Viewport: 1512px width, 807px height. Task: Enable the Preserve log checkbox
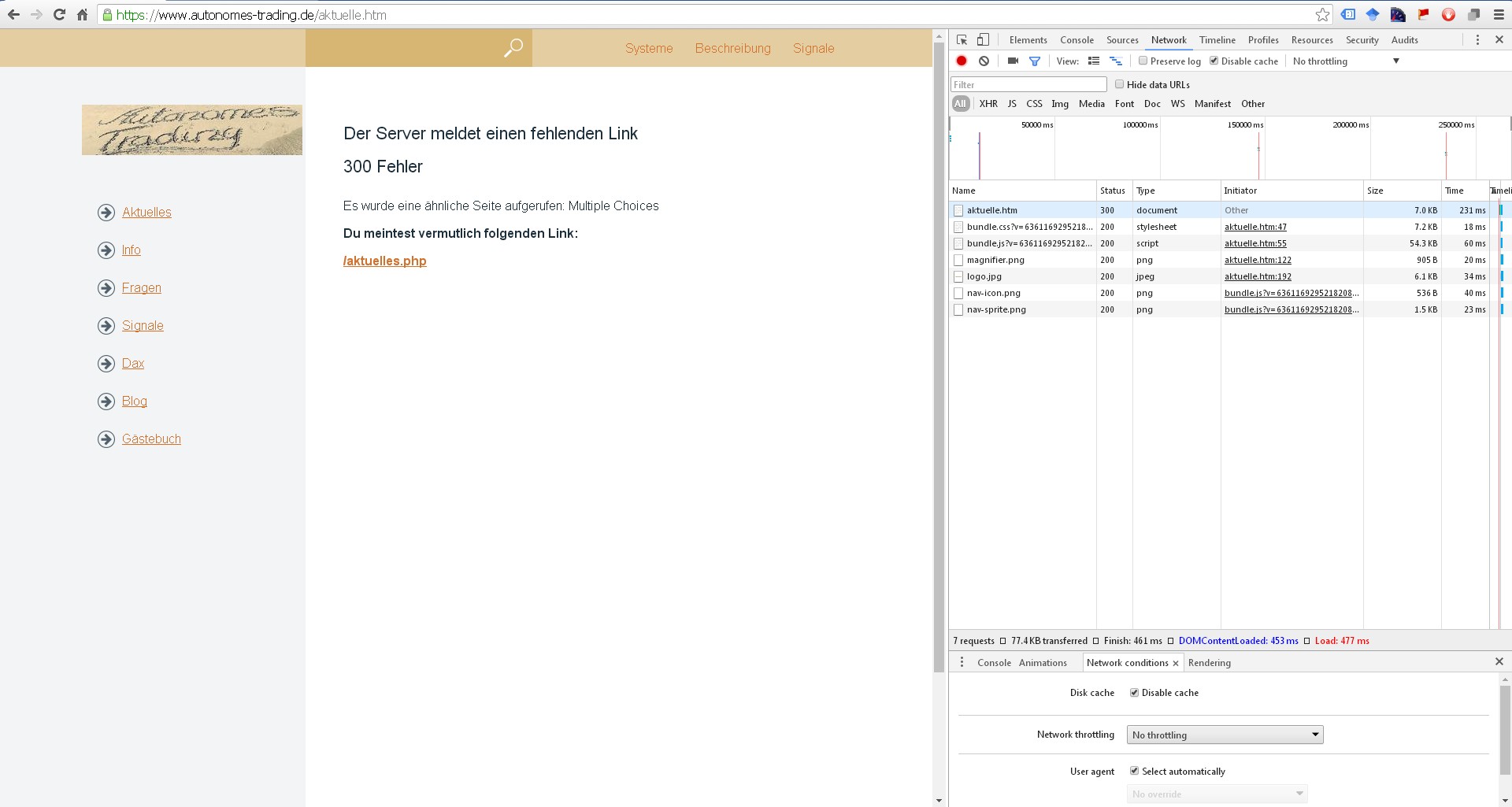[x=1143, y=61]
